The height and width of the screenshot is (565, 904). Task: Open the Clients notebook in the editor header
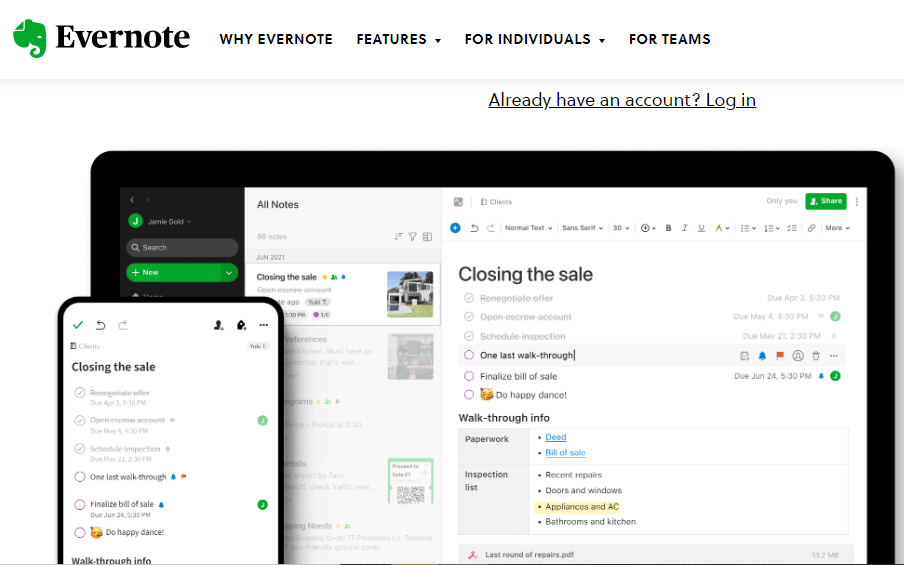coord(496,202)
